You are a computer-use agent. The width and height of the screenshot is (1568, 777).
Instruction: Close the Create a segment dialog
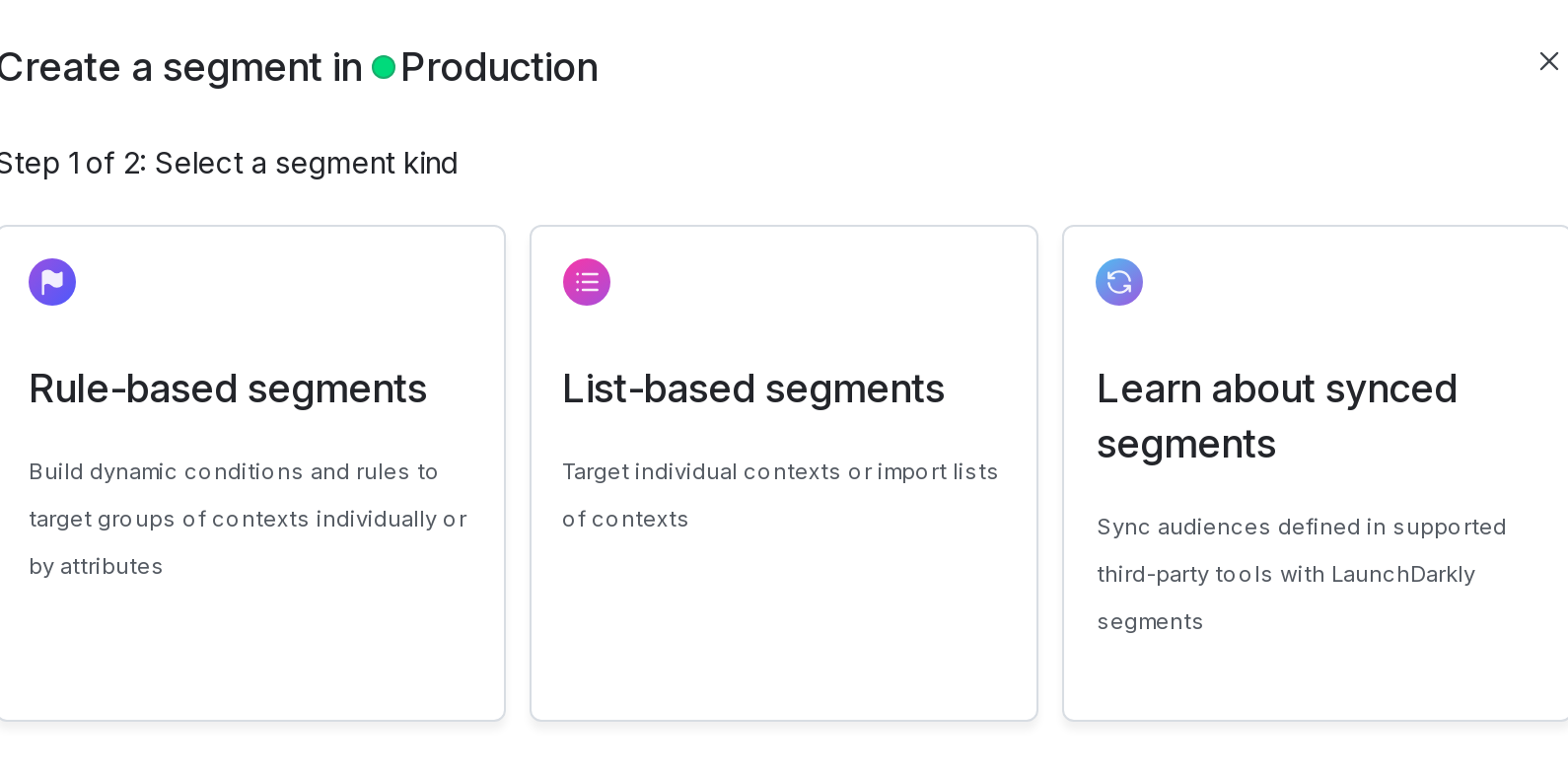(x=1548, y=62)
